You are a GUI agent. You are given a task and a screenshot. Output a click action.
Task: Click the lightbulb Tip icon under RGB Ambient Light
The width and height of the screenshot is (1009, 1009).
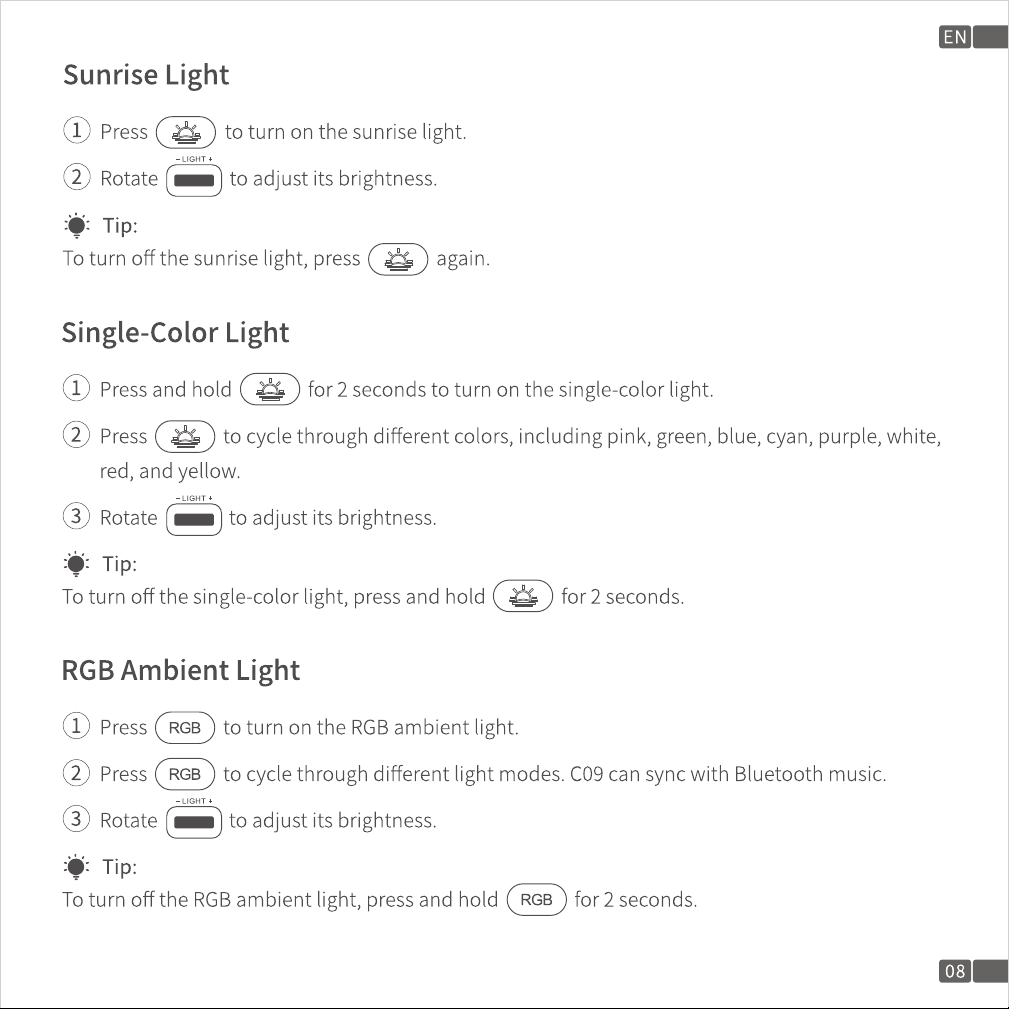tap(77, 867)
